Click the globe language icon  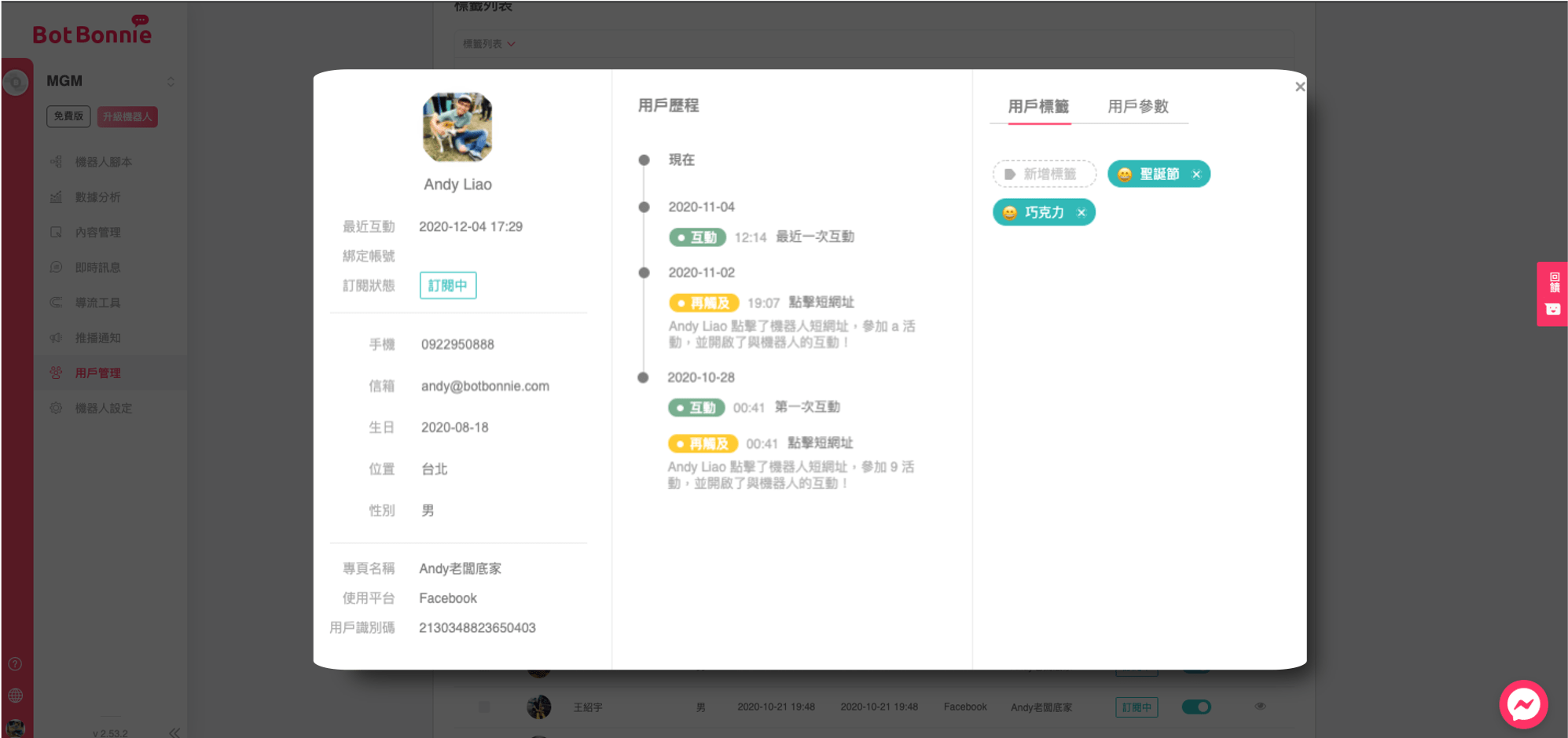pos(15,696)
